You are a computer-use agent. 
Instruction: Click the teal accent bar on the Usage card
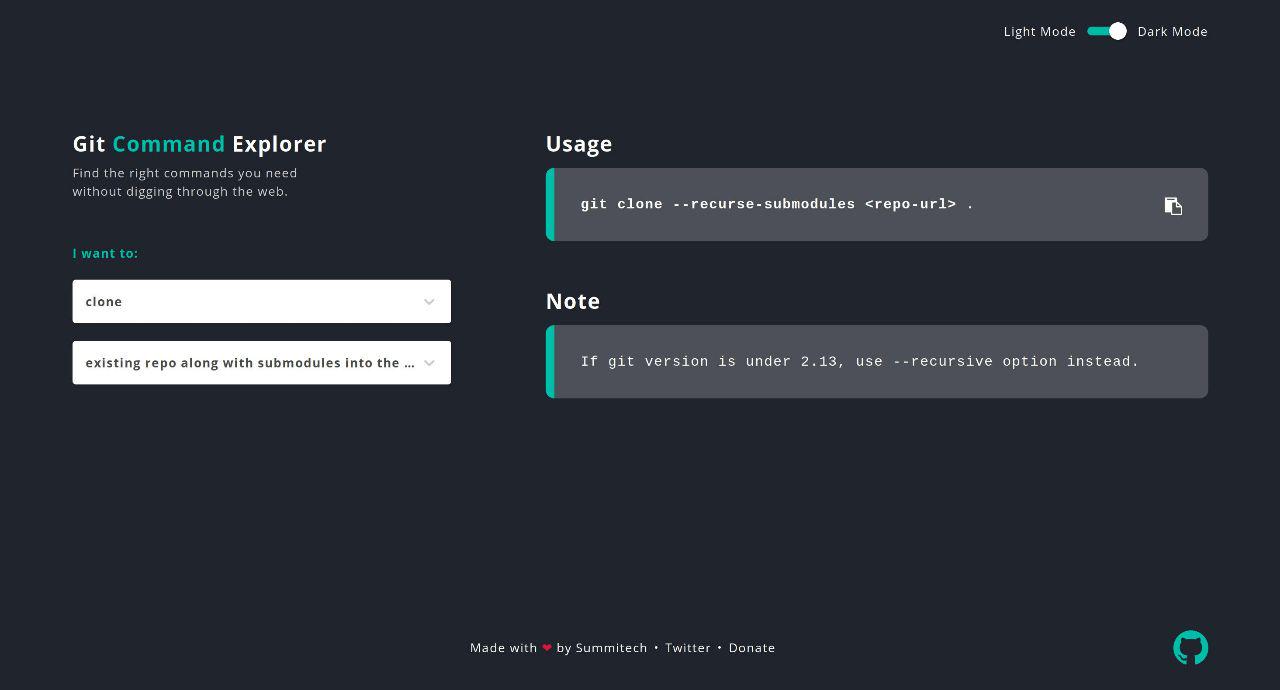(549, 204)
